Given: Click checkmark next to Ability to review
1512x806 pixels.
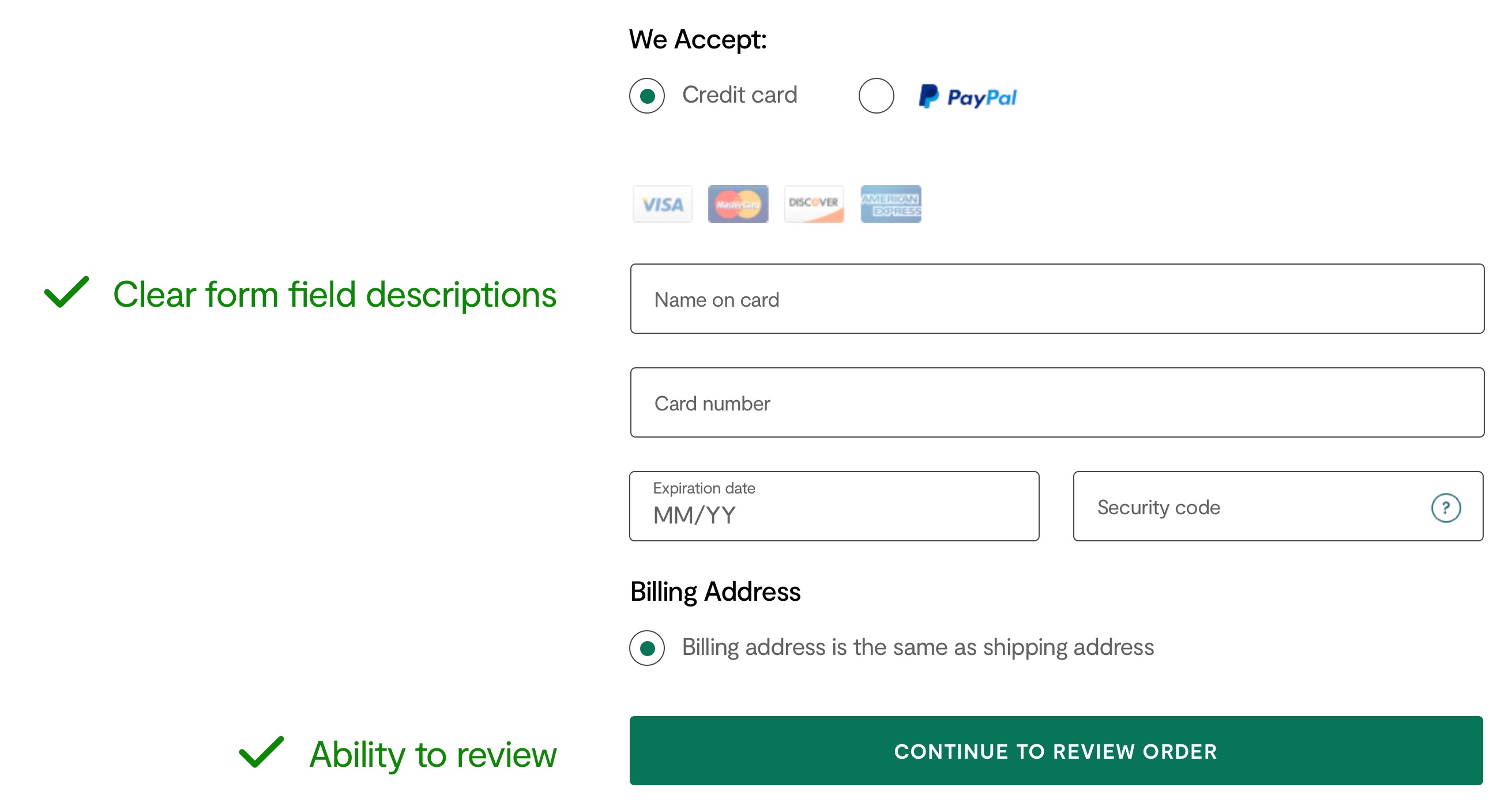Looking at the screenshot, I should click(261, 751).
